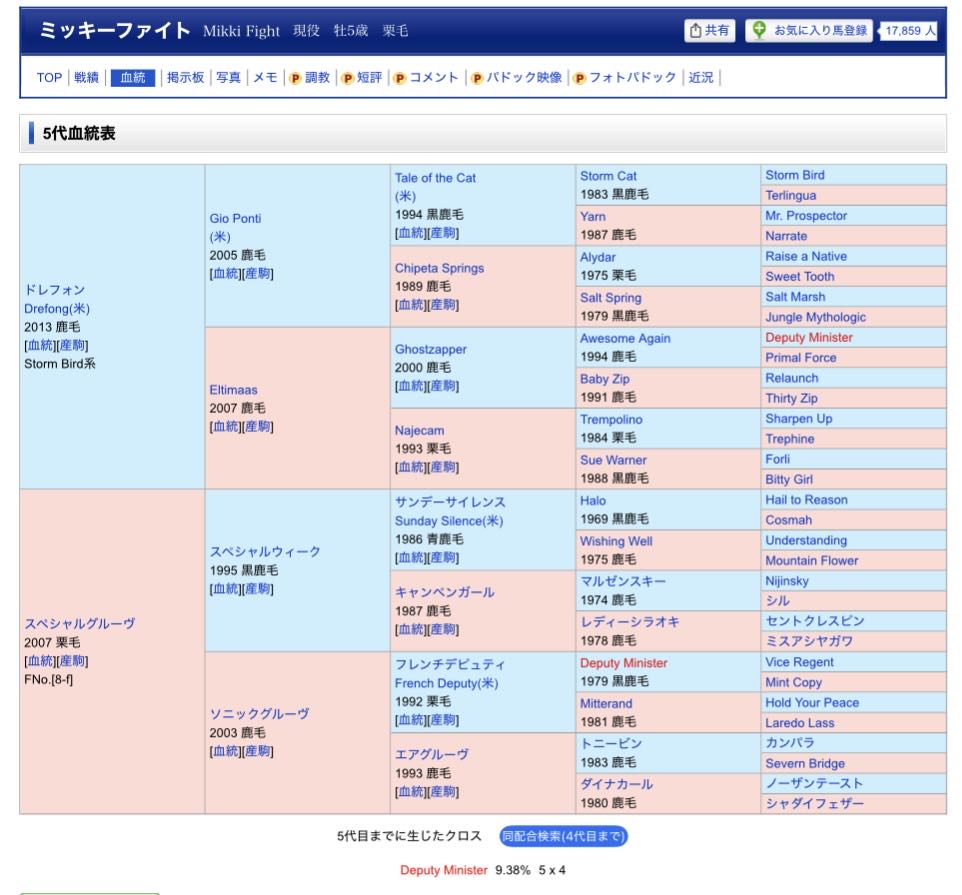Switch to the 戦績 tab
This screenshot has width=962, height=895.
(x=87, y=78)
